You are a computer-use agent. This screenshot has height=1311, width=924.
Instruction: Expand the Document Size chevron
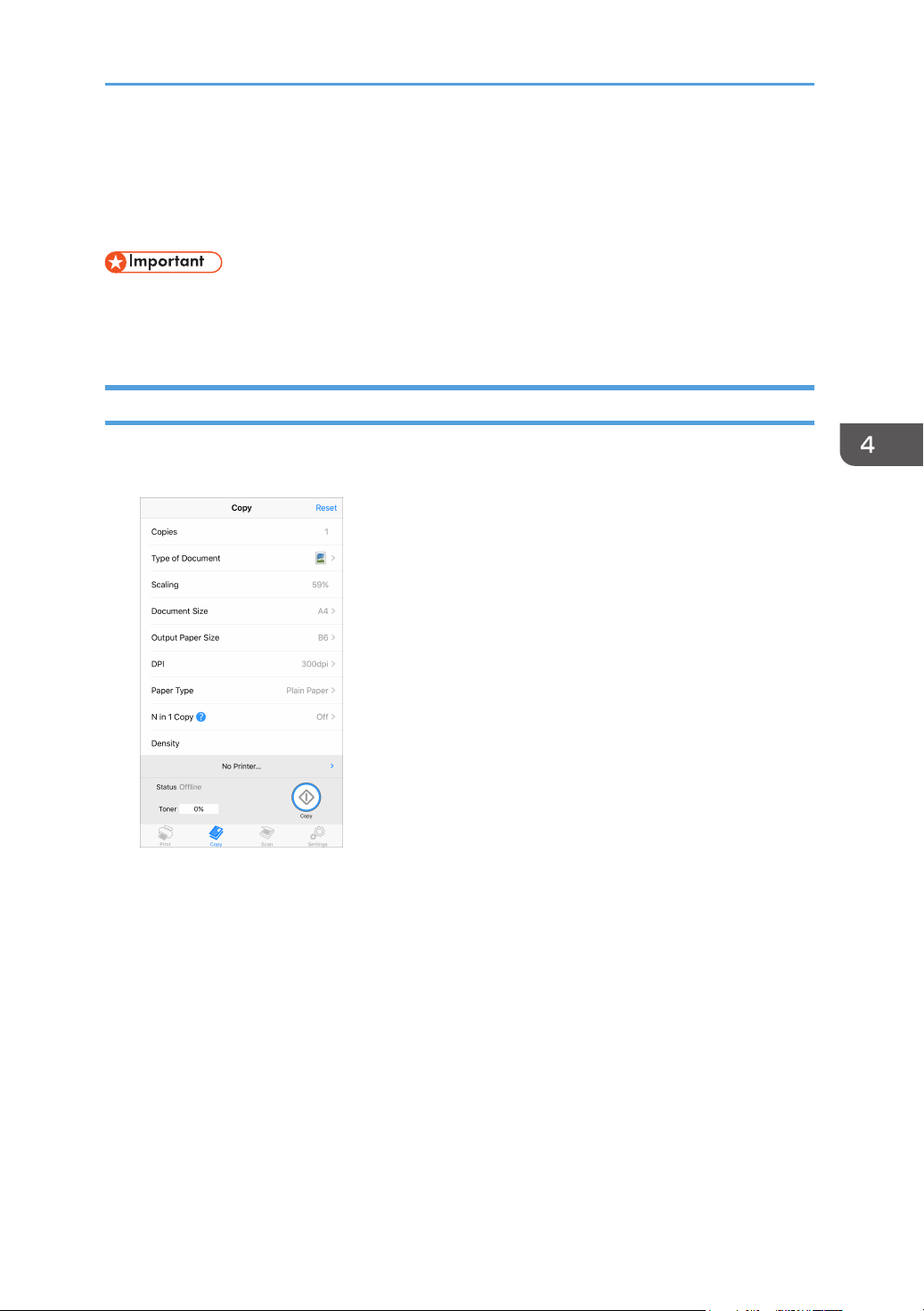(x=333, y=611)
